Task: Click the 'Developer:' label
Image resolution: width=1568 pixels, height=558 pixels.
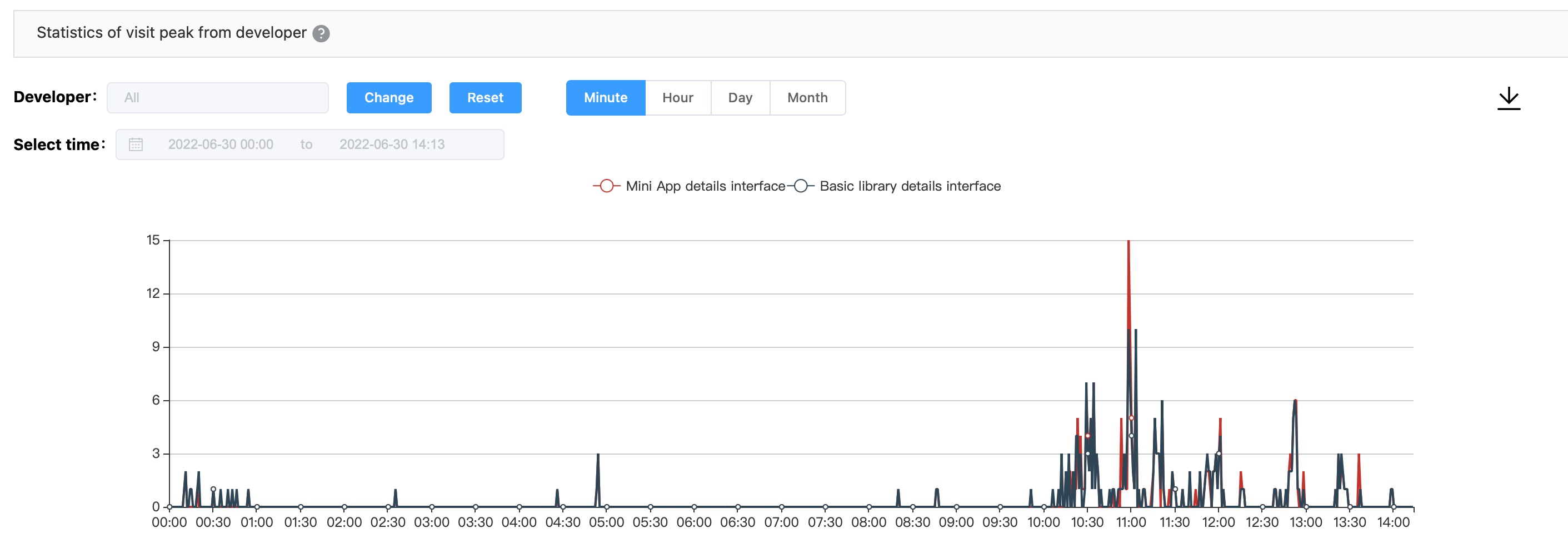Action: pyautogui.click(x=55, y=97)
